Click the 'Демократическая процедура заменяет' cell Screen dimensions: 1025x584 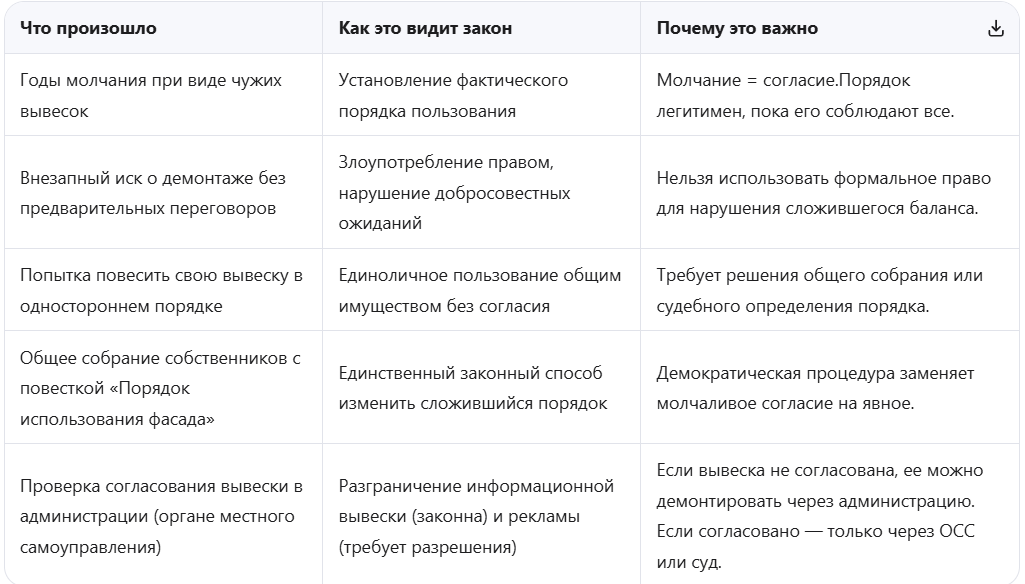(830, 387)
